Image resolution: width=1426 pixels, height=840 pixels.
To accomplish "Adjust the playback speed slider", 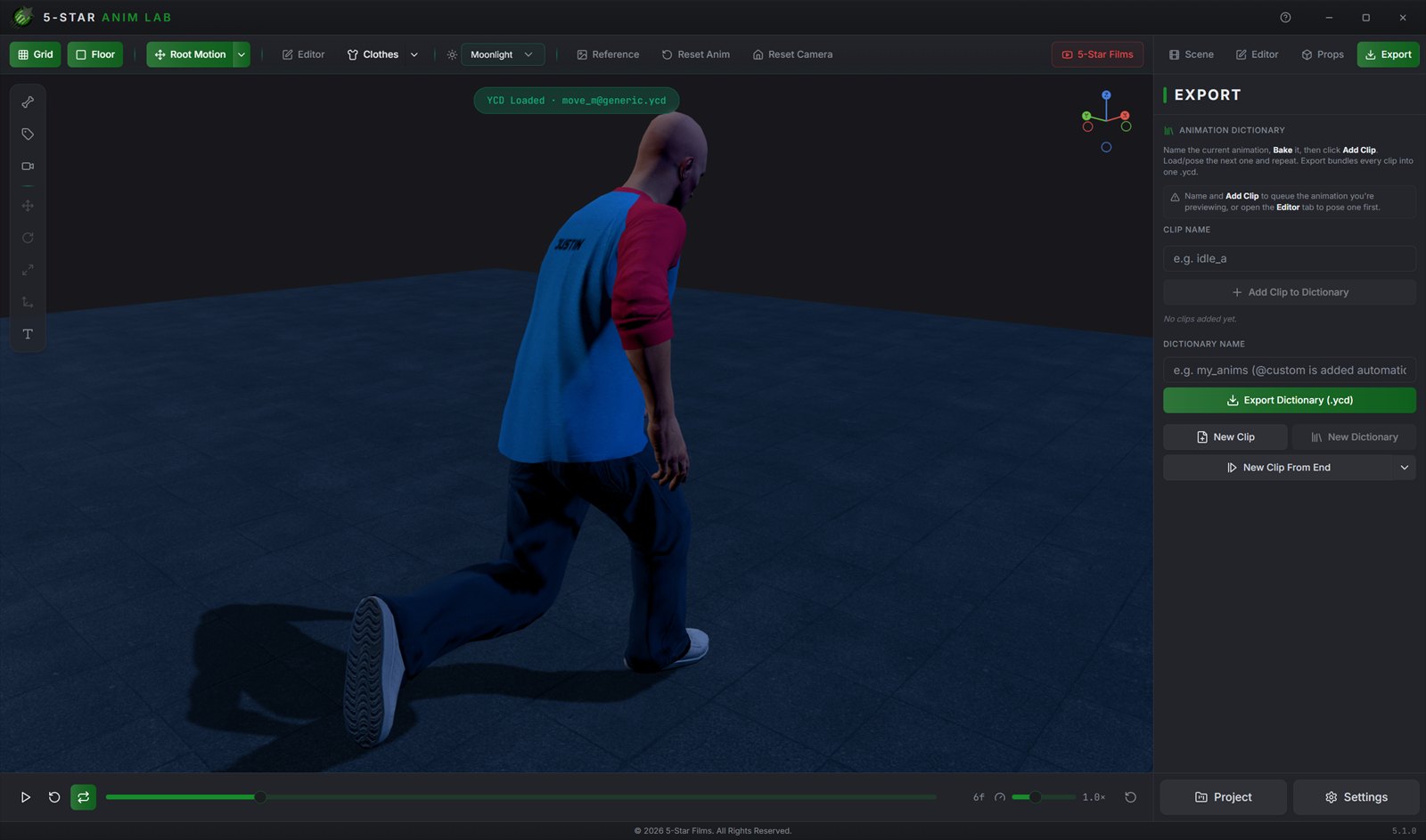I will pyautogui.click(x=1043, y=797).
